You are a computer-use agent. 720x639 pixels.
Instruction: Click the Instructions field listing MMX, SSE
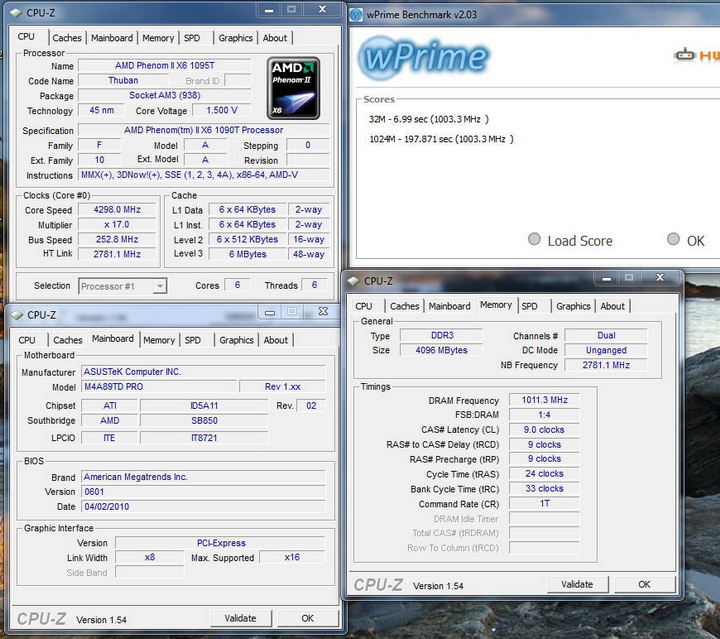(x=203, y=175)
